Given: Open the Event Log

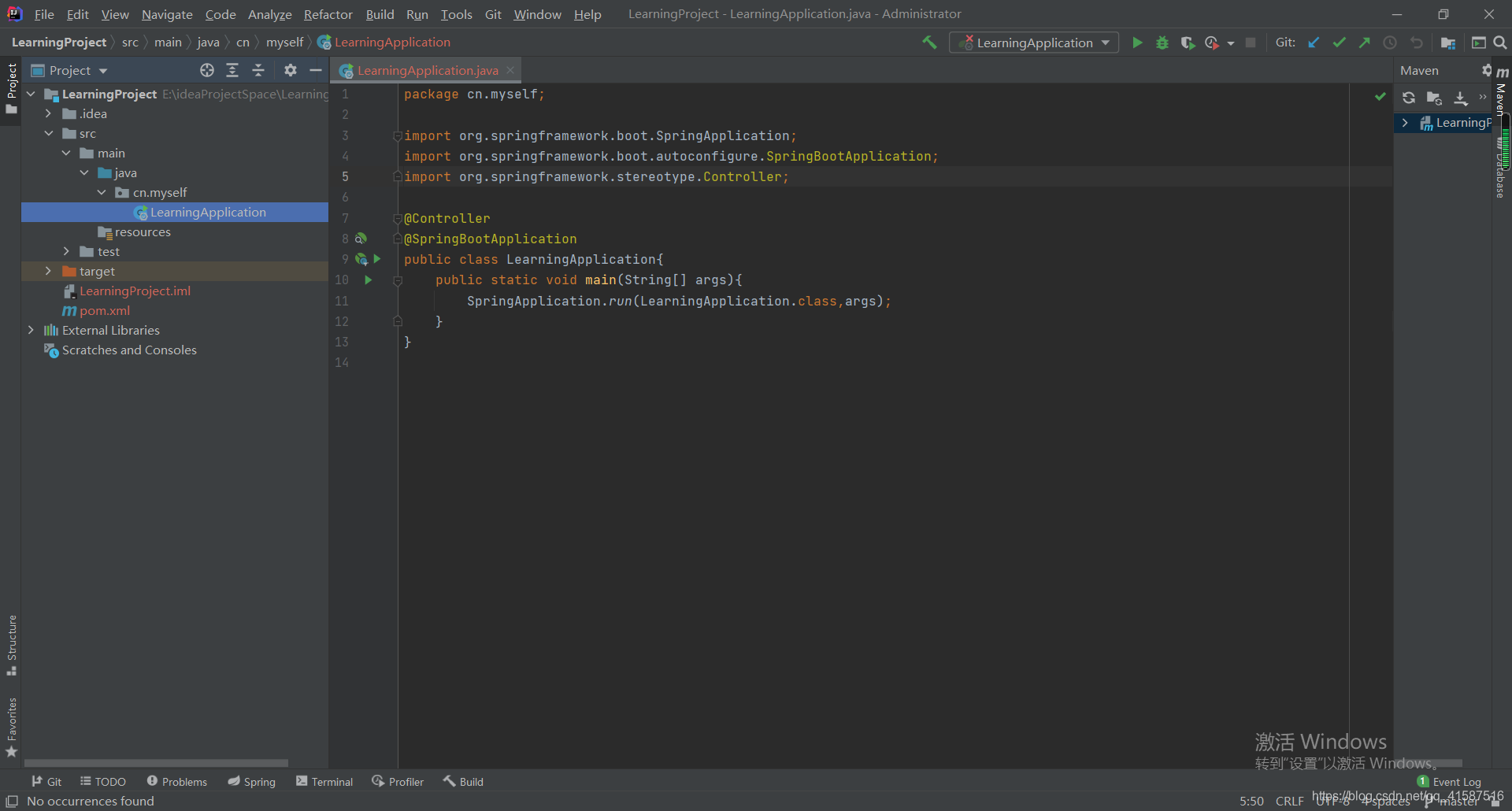Looking at the screenshot, I should click(x=1455, y=780).
